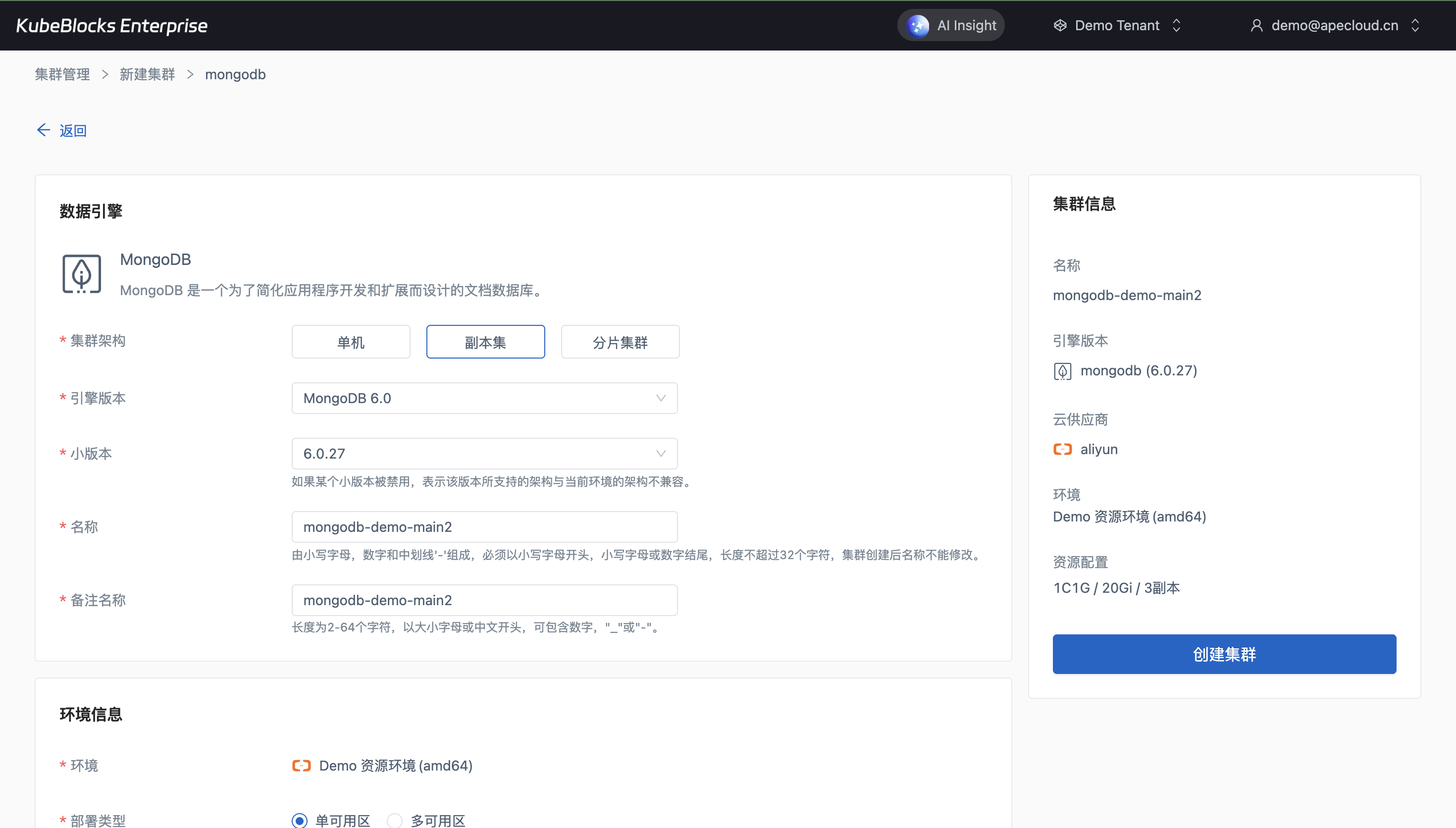The height and width of the screenshot is (828, 1456).
Task: Click the remark name input field
Action: (x=484, y=600)
